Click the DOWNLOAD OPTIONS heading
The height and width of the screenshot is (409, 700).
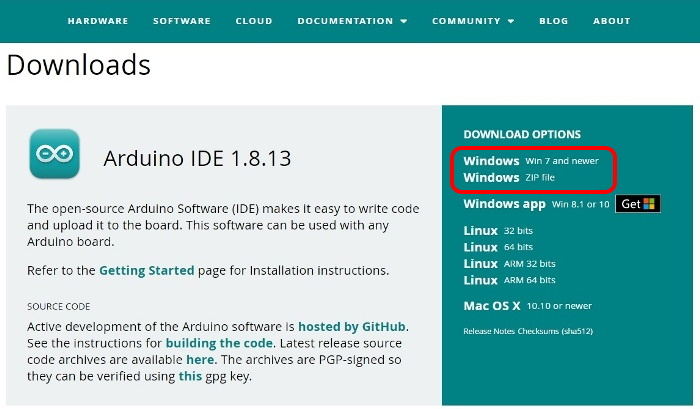(x=522, y=134)
